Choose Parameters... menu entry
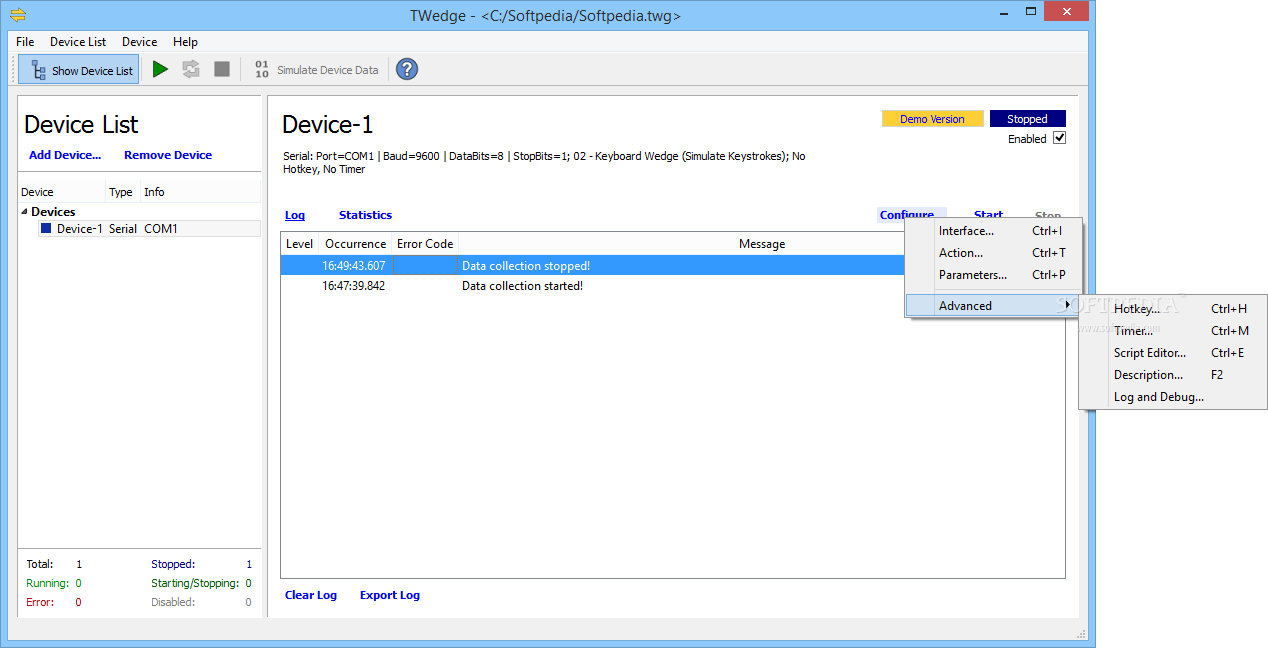 [993, 275]
